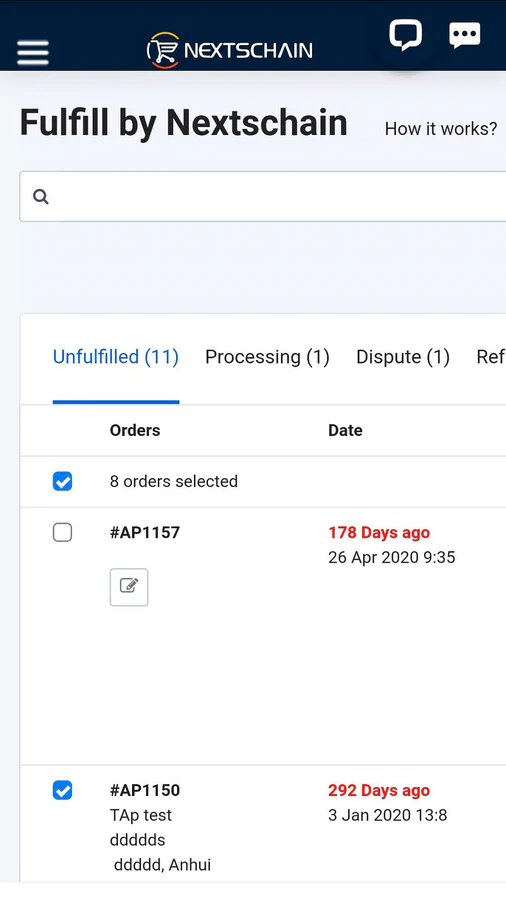Uncheck the box for order #AP1150
The height and width of the screenshot is (900, 506).
(x=63, y=790)
